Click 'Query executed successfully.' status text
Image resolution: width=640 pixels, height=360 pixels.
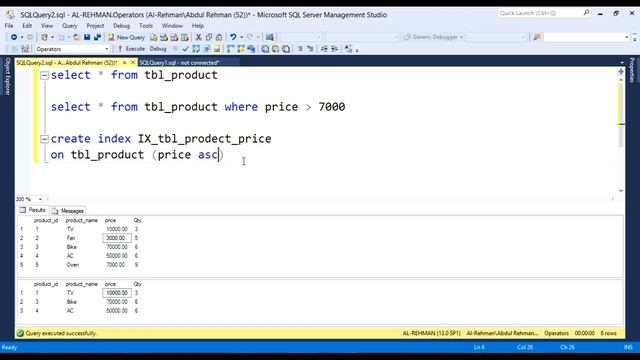(62, 333)
